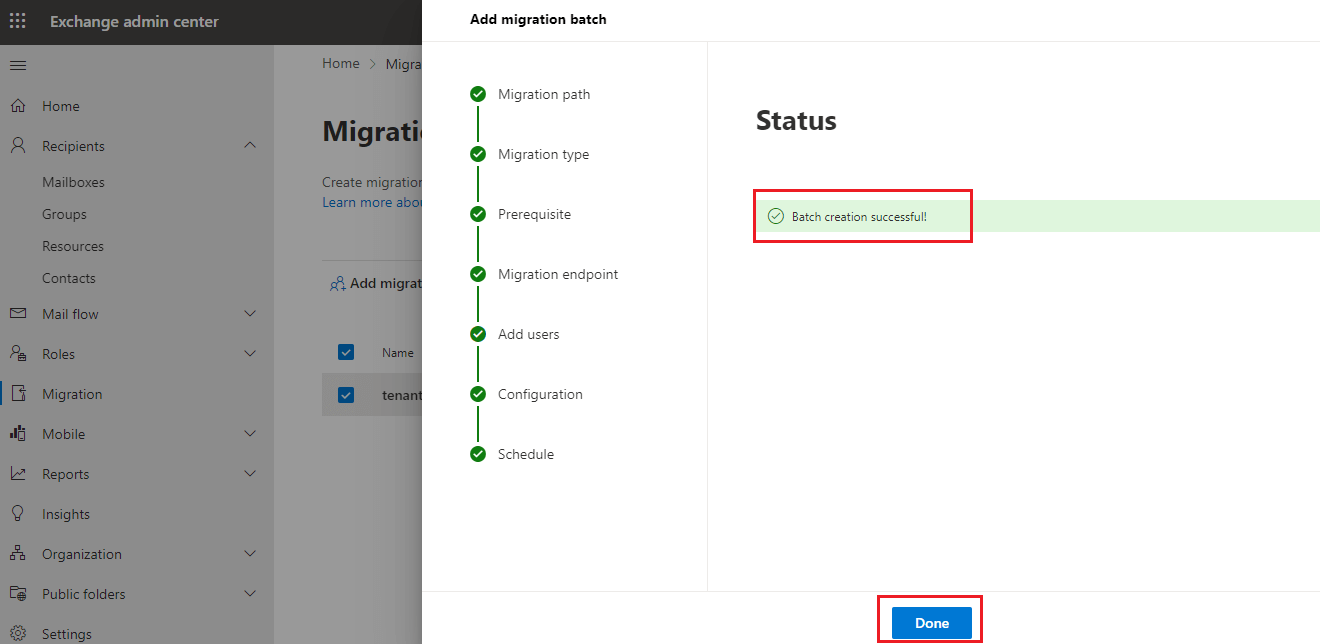
Task: Expand the Organization section chevron
Action: [x=250, y=554]
